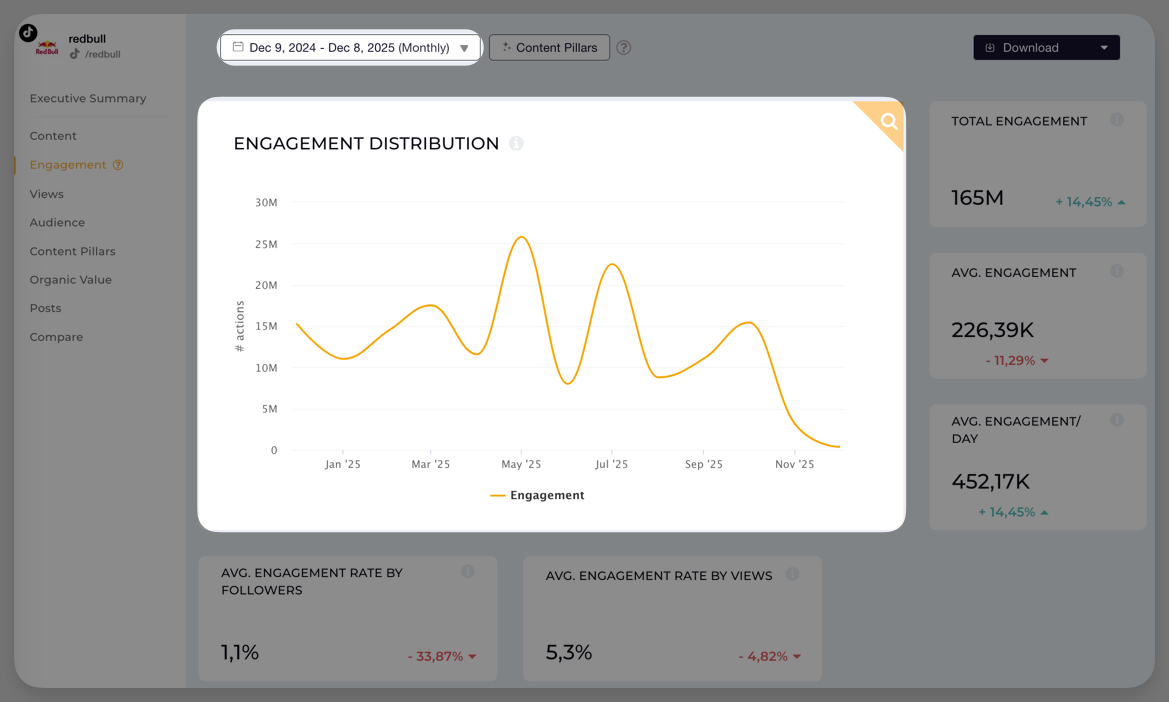
Task: Click the Content Pillars button
Action: (x=549, y=48)
